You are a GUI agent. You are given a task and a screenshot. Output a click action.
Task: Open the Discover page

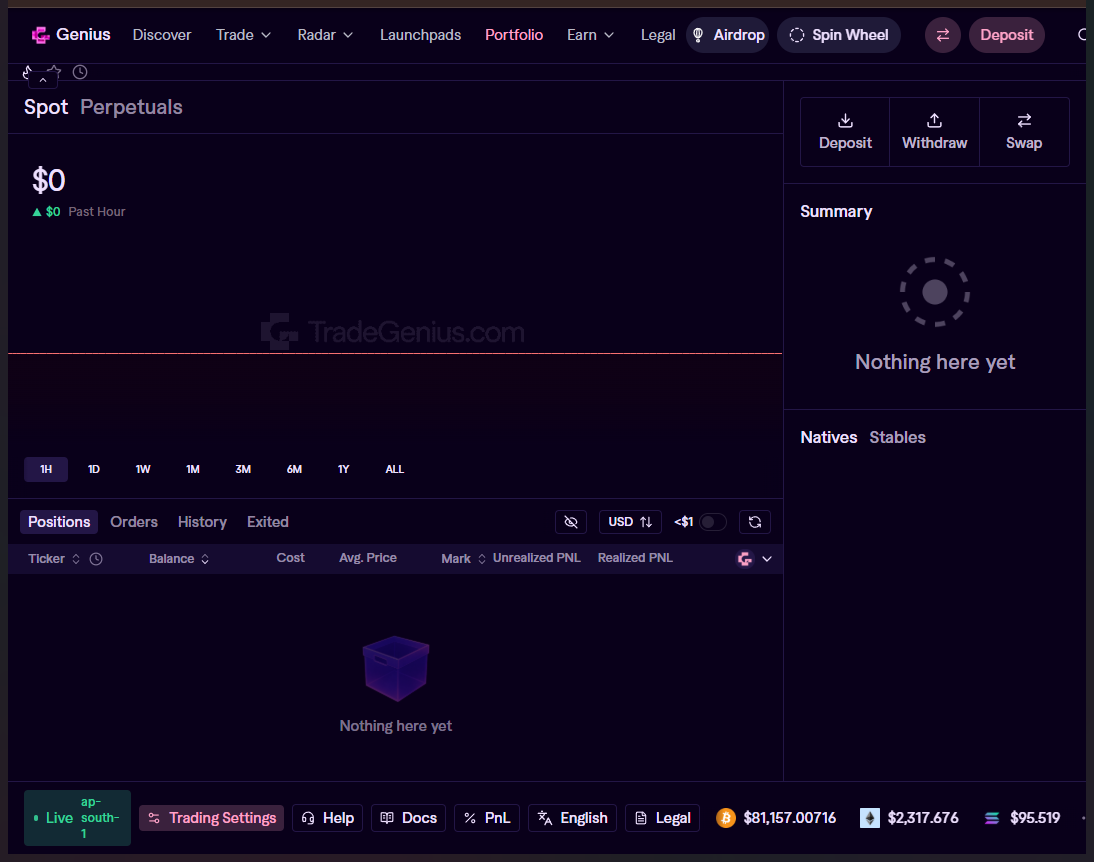pyautogui.click(x=162, y=35)
